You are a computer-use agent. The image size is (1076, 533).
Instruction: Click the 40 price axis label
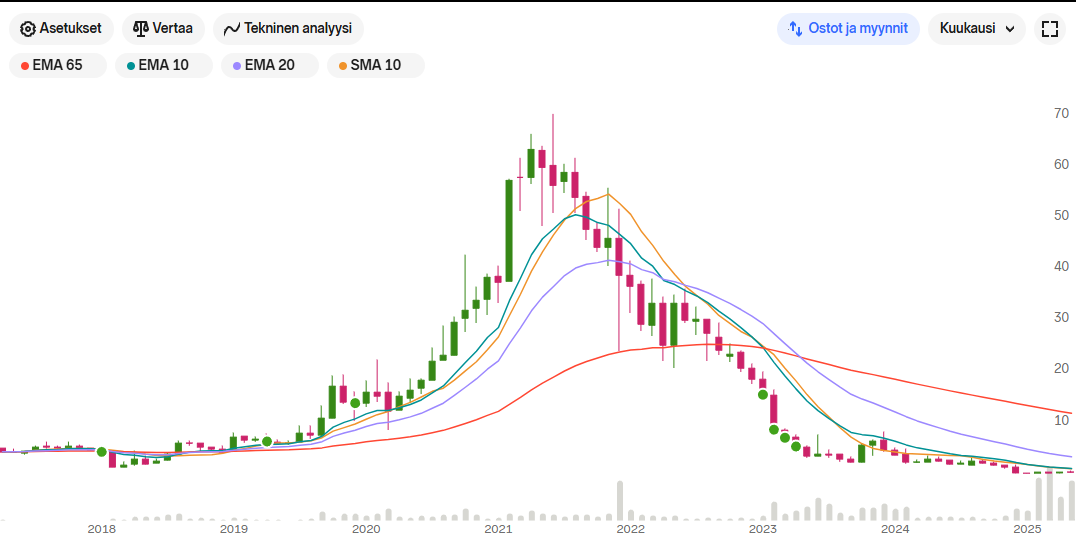[1060, 266]
